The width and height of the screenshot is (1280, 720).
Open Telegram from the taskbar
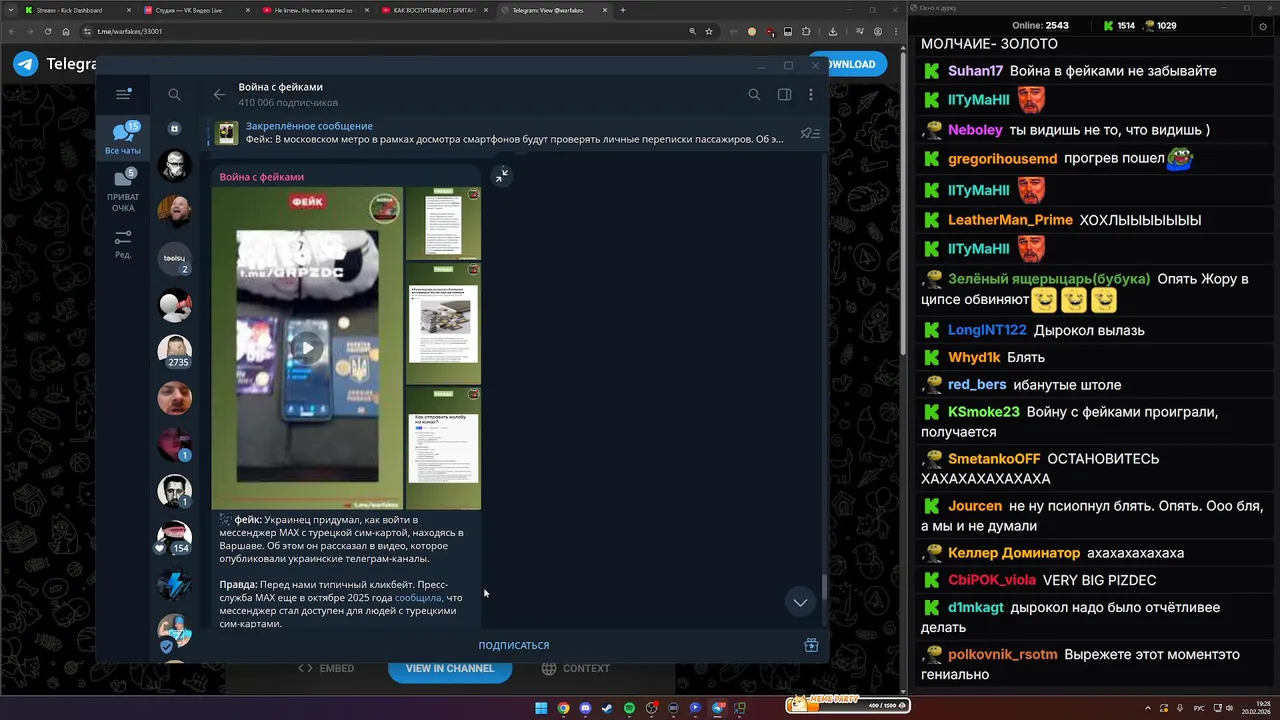click(x=717, y=708)
